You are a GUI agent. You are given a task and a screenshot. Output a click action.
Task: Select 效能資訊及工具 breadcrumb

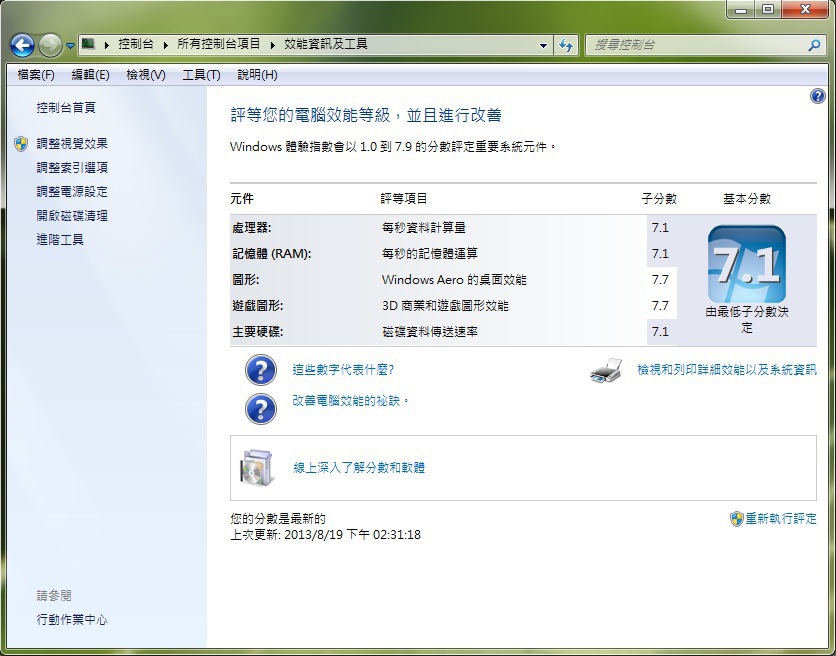coord(326,44)
